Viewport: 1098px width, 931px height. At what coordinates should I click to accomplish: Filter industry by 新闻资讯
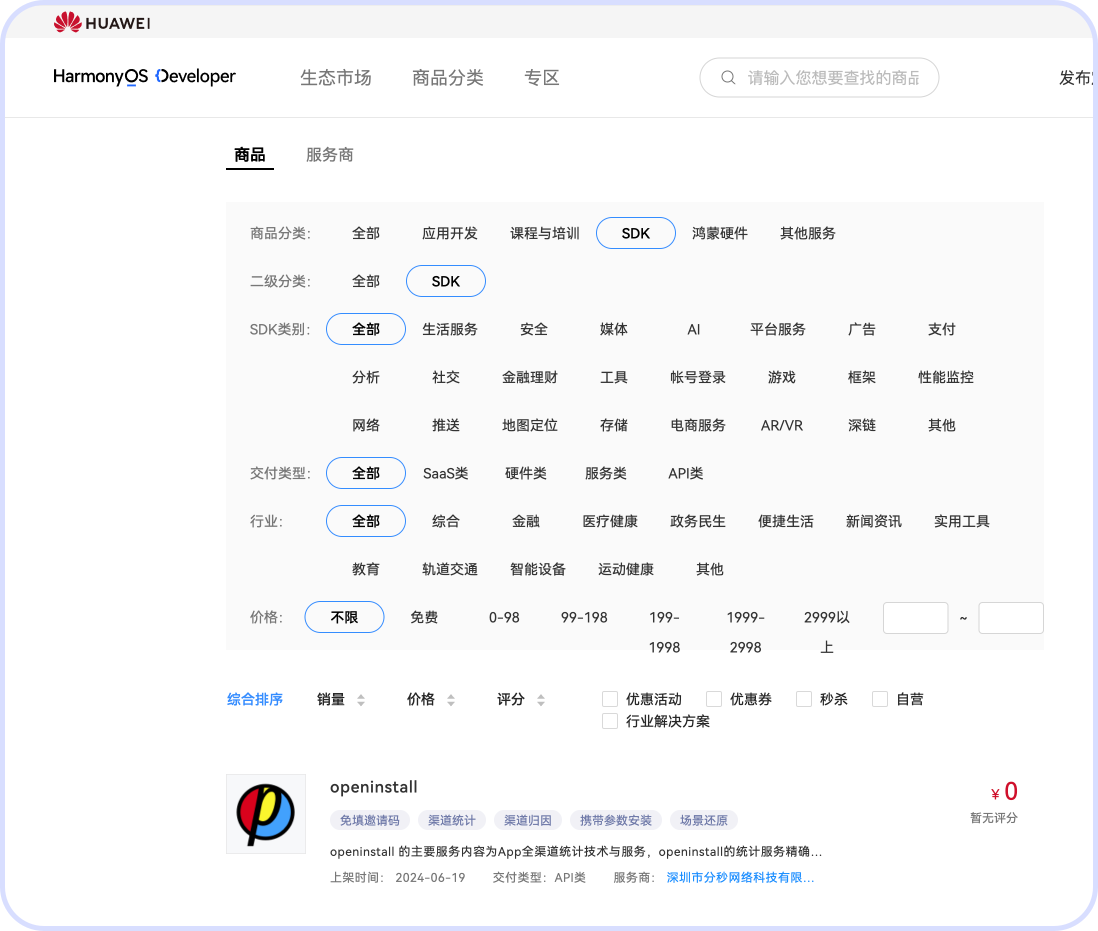(x=874, y=522)
